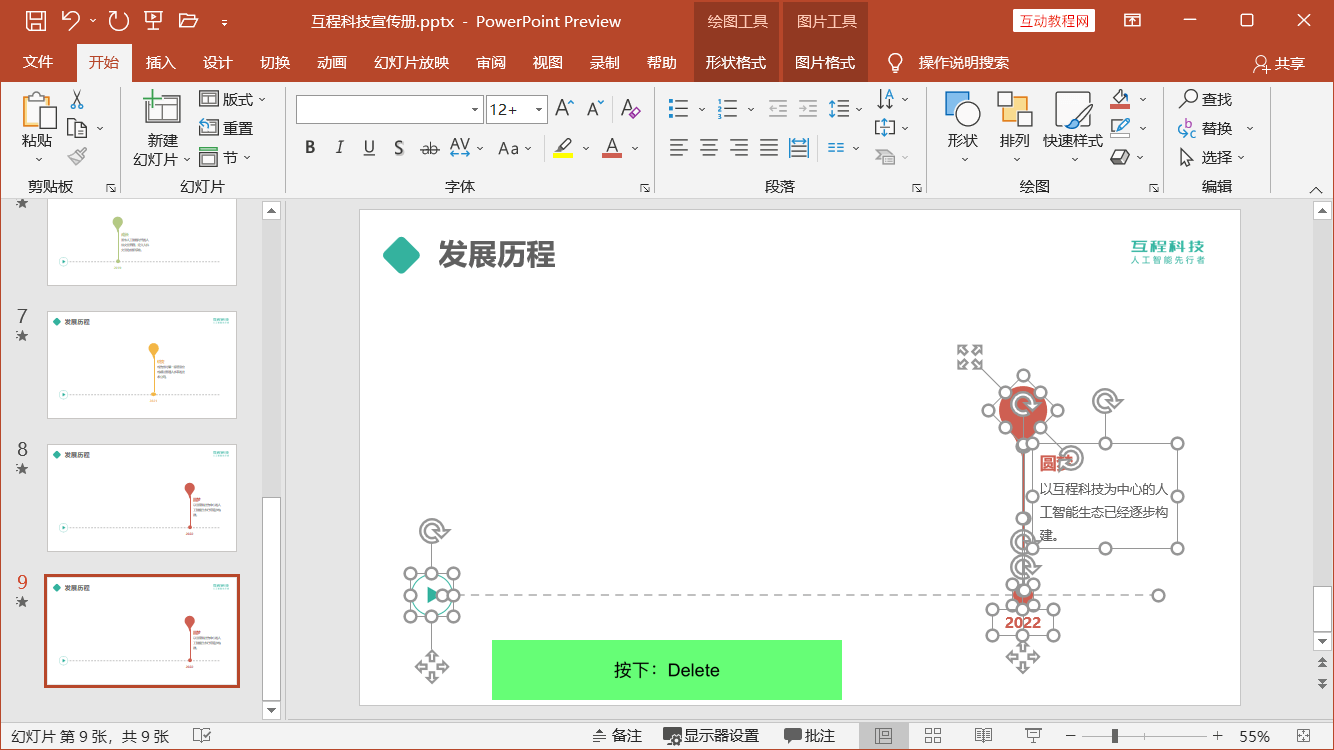Click the 互动教程网 button in title bar
The width and height of the screenshot is (1334, 750).
1053,21
